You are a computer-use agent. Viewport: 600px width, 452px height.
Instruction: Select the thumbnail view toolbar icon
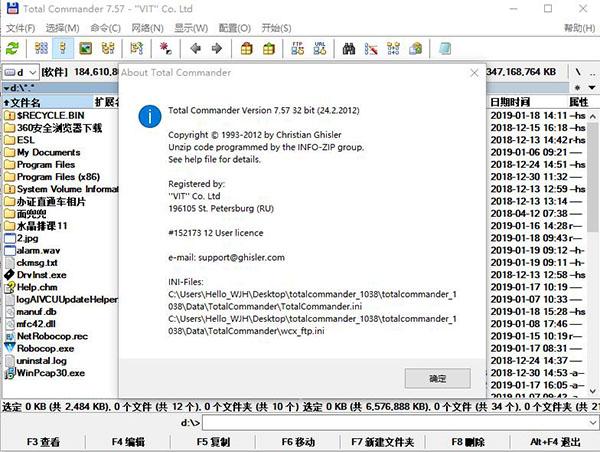click(85, 48)
